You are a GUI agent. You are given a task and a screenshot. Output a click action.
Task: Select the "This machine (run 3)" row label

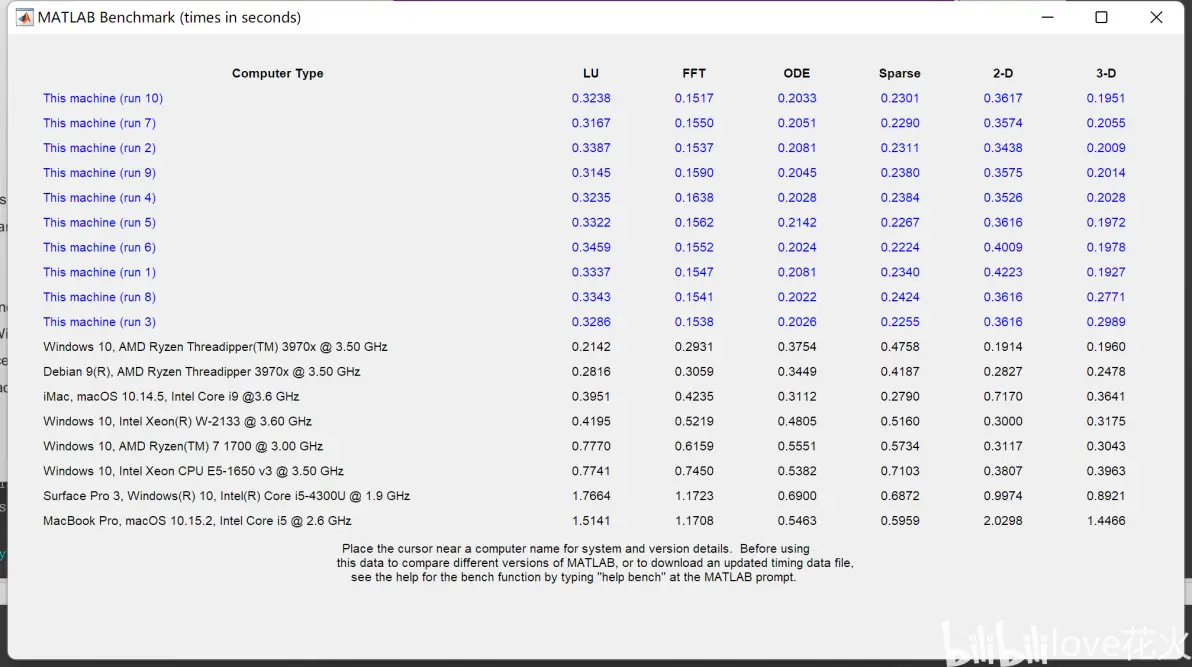100,322
